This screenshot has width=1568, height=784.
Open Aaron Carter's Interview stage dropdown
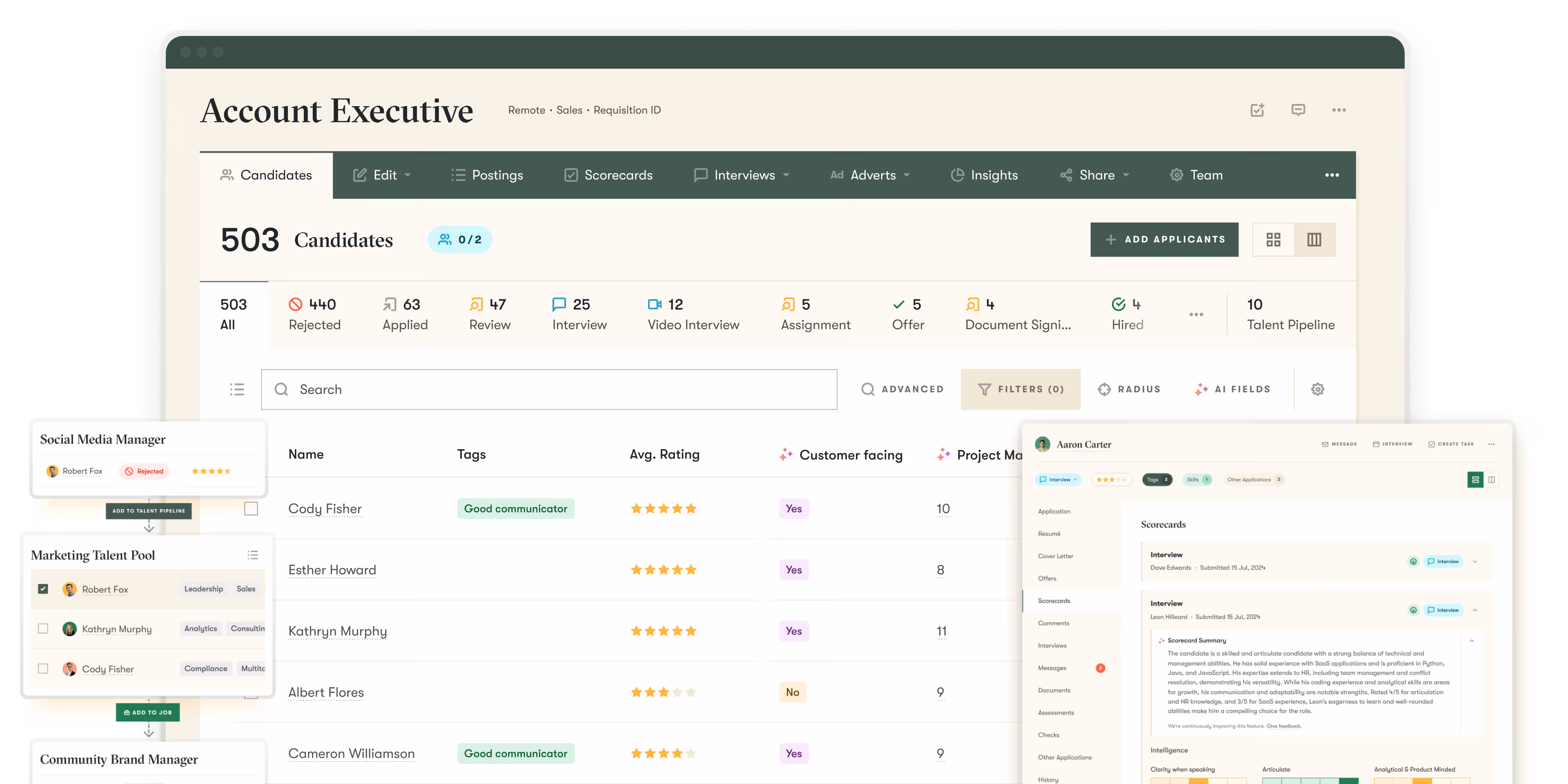tap(1058, 480)
